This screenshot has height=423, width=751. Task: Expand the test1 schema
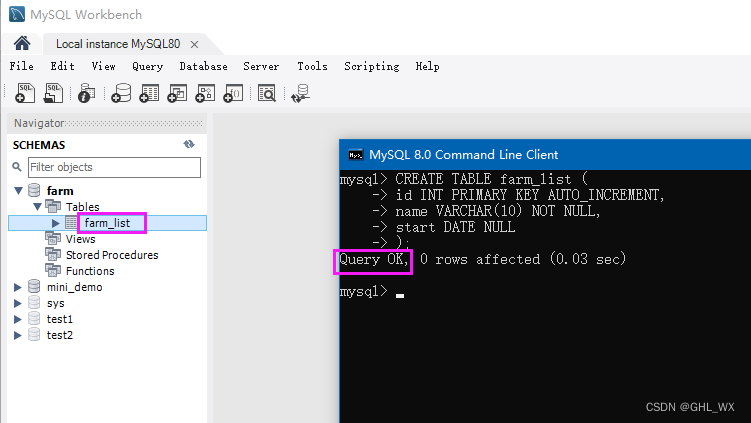pos(18,319)
